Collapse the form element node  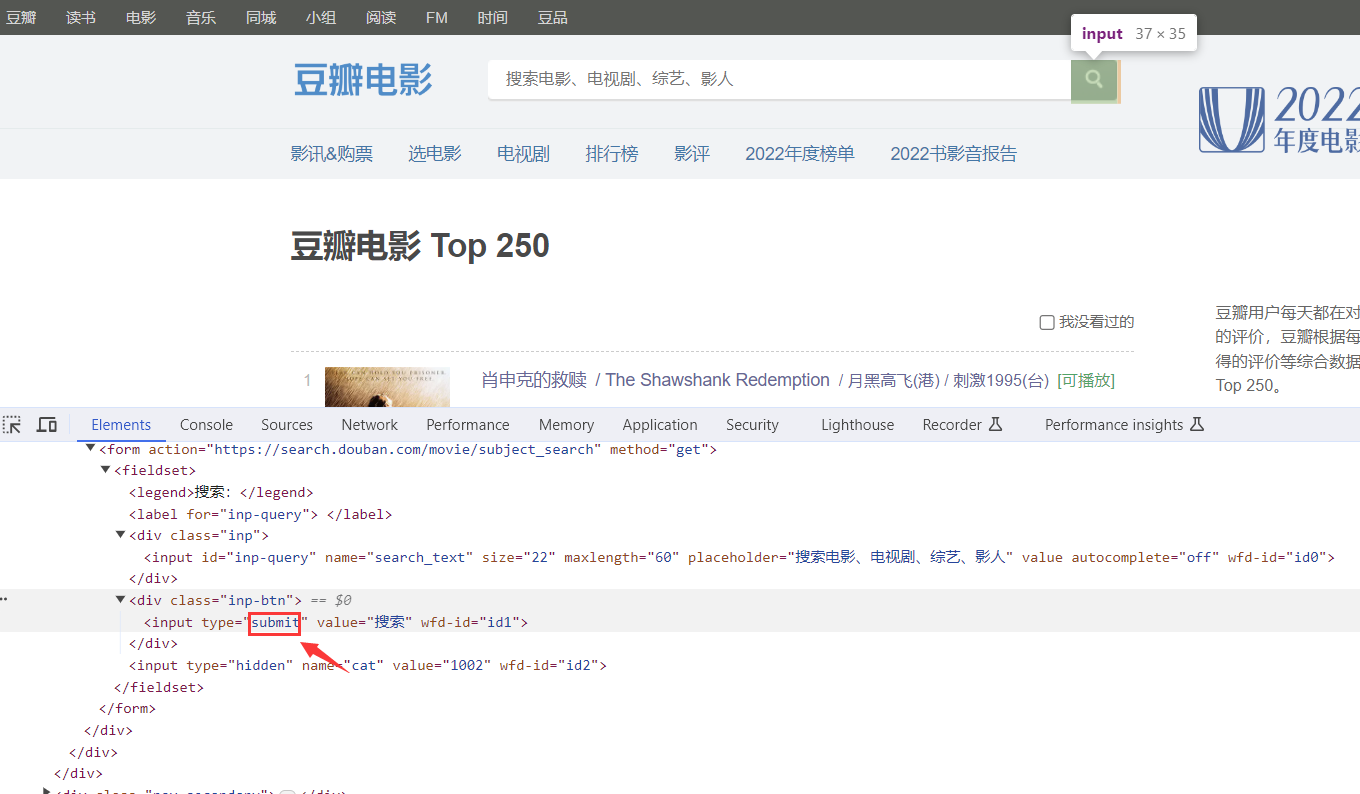90,449
